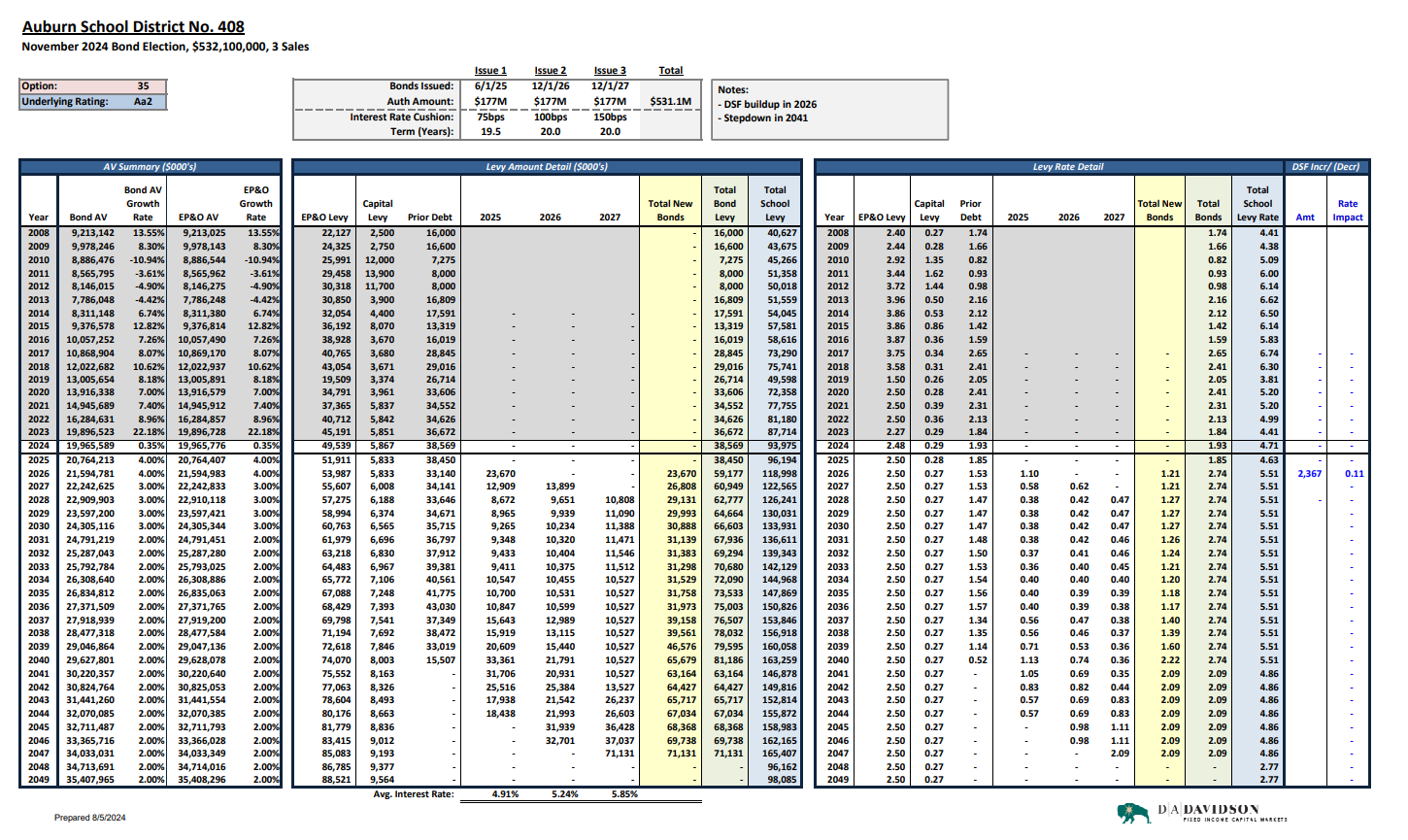Click the '150bps' cushion value

pyautogui.click(x=610, y=117)
